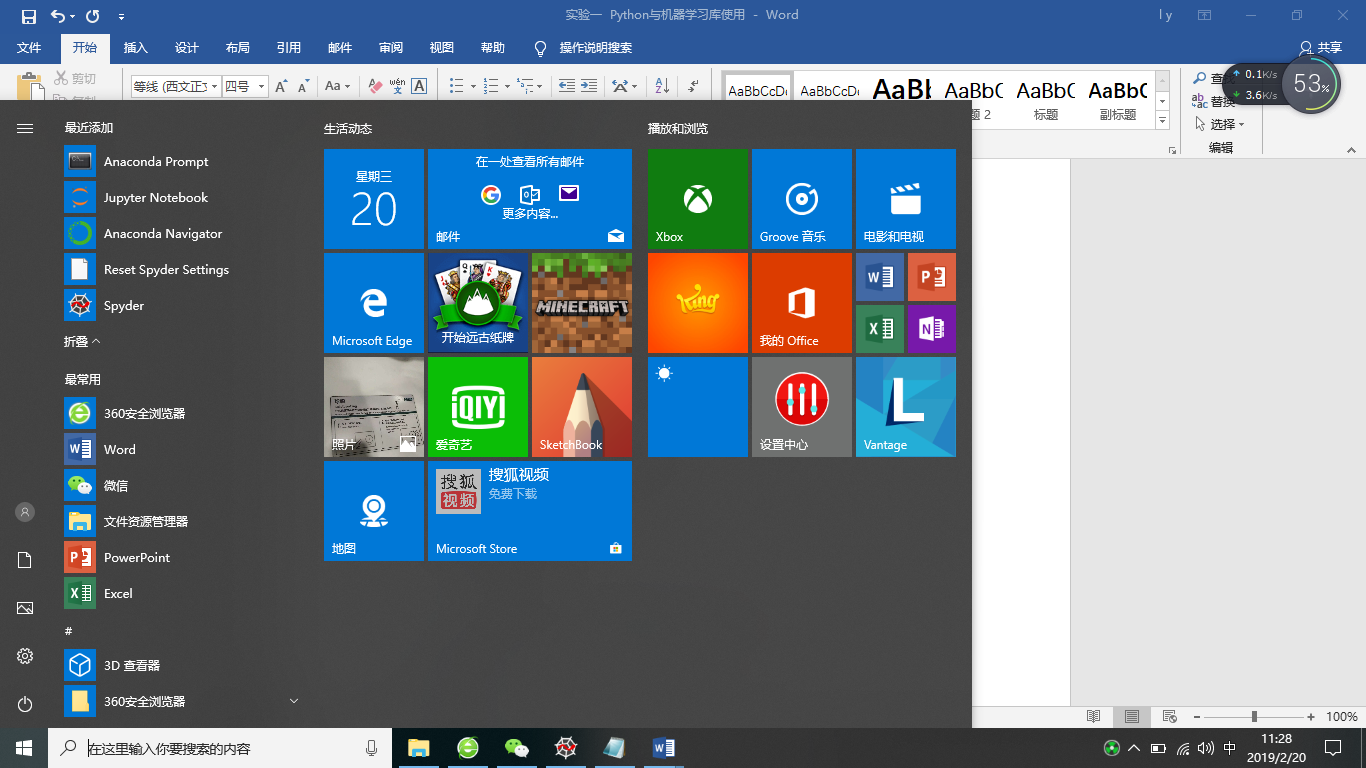Expand the bullet list dropdown arrow
1366x768 pixels.
tap(473, 87)
